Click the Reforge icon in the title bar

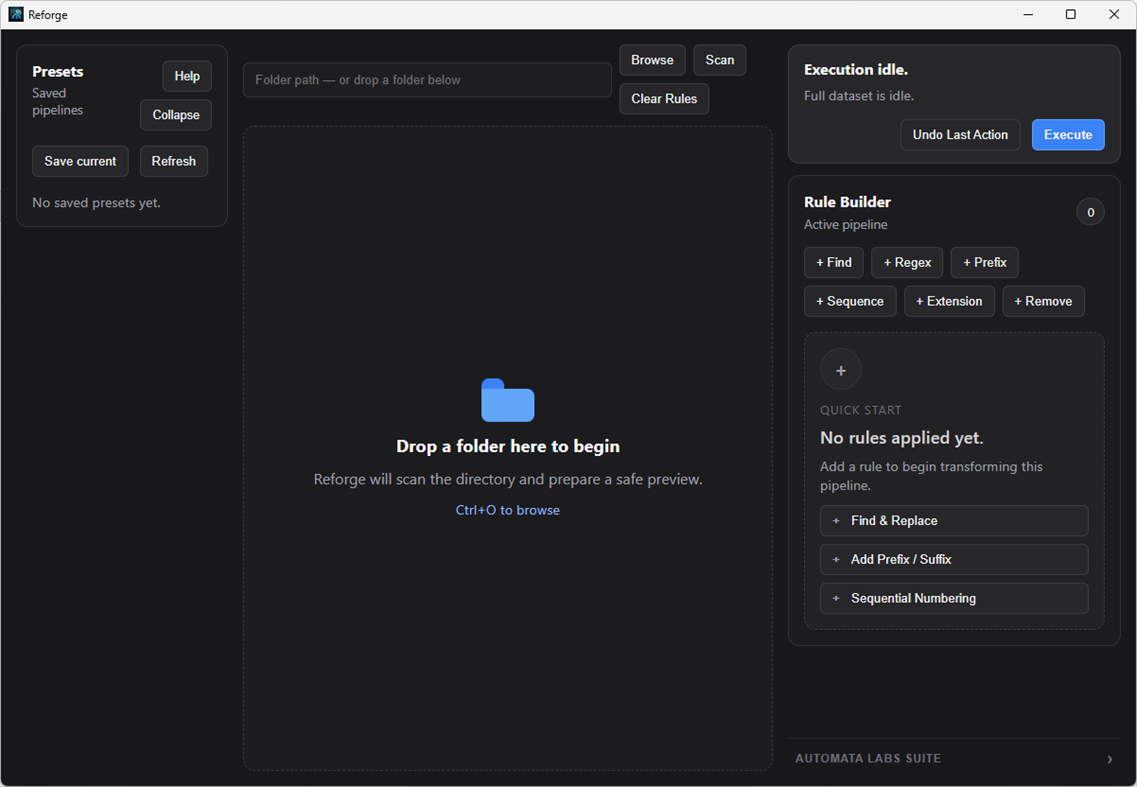click(14, 14)
